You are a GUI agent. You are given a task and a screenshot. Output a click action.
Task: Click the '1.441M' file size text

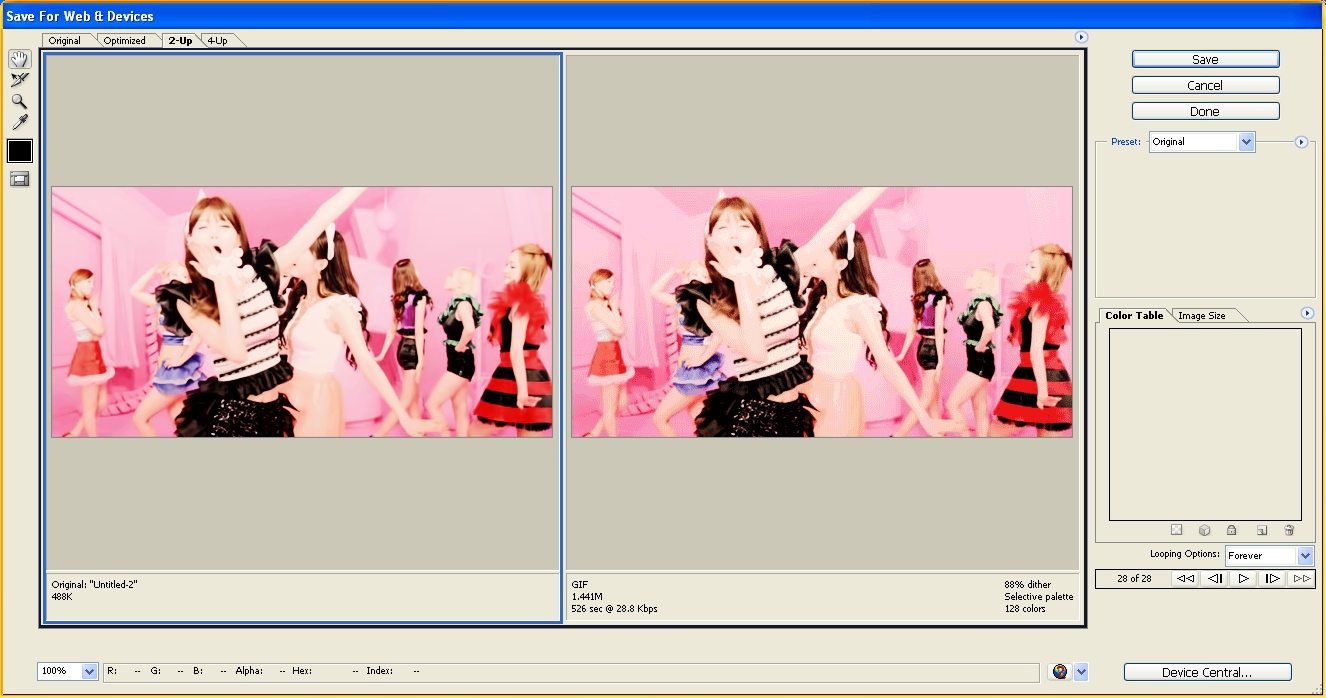[x=587, y=596]
